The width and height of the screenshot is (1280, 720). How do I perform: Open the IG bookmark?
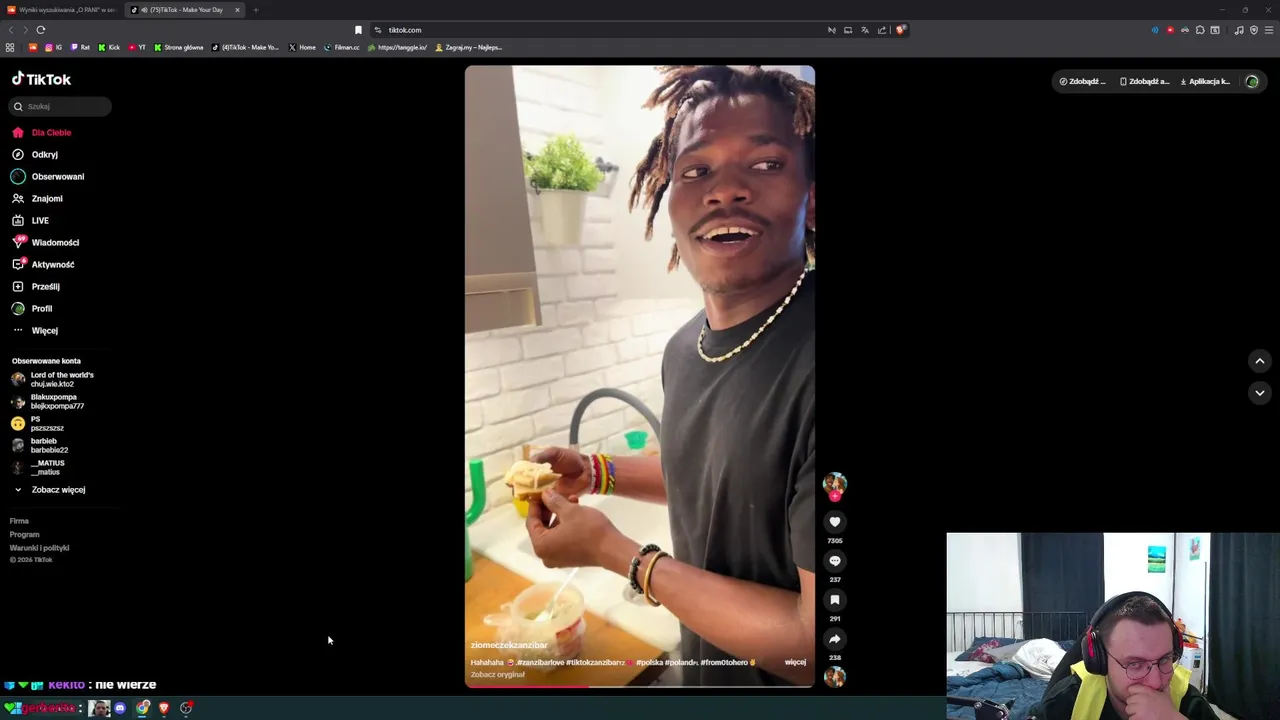click(53, 47)
